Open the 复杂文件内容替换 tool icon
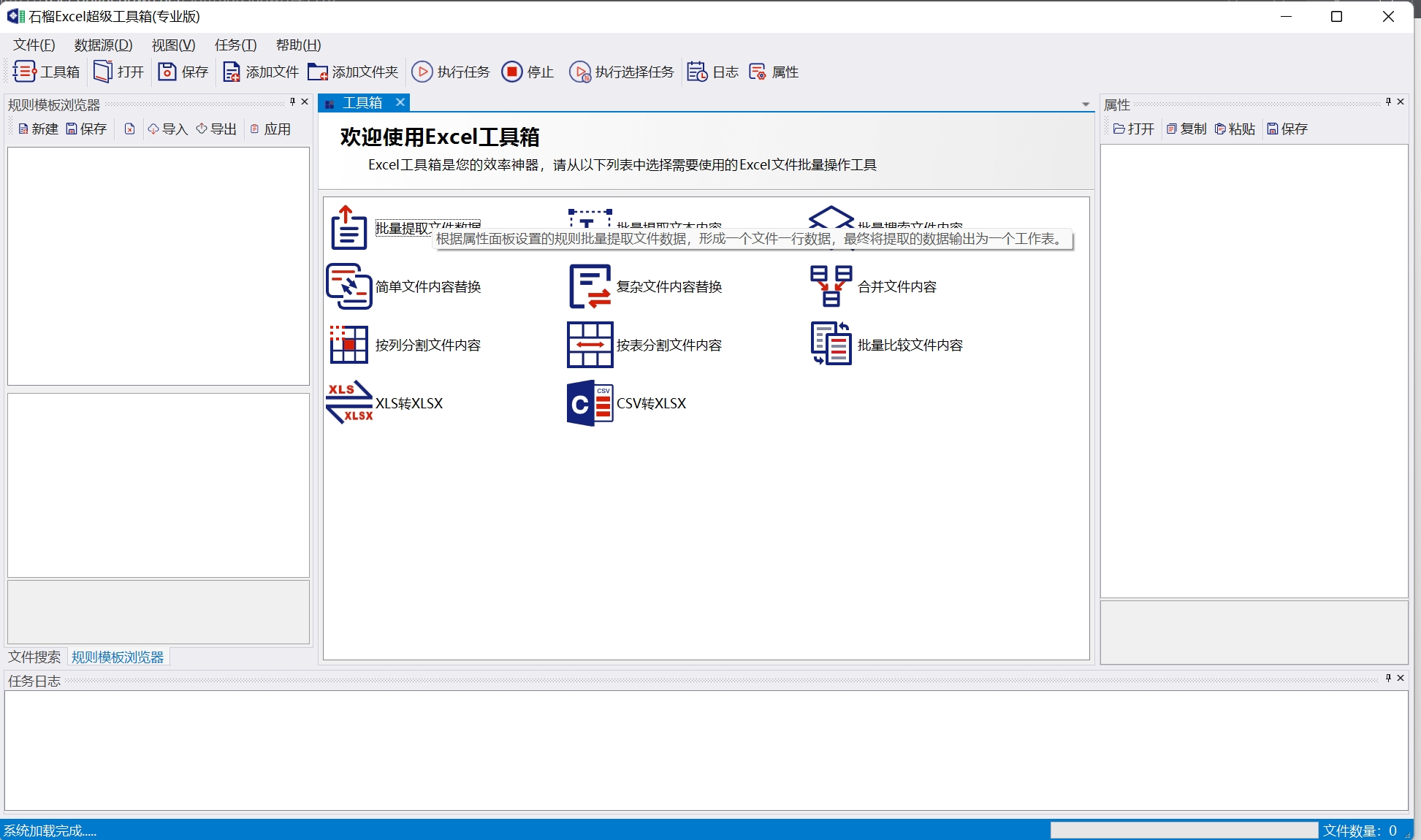This screenshot has width=1421, height=840. 590,286
